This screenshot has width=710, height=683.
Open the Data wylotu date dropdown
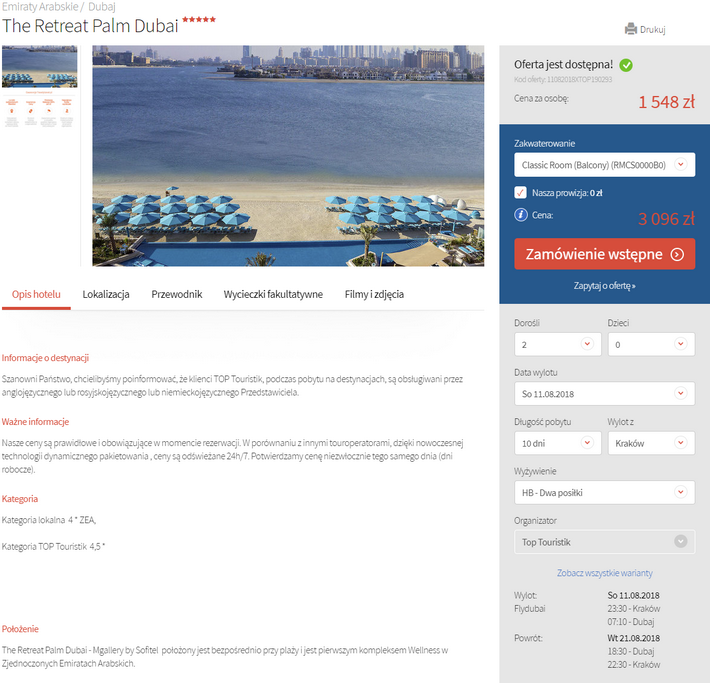pos(604,394)
